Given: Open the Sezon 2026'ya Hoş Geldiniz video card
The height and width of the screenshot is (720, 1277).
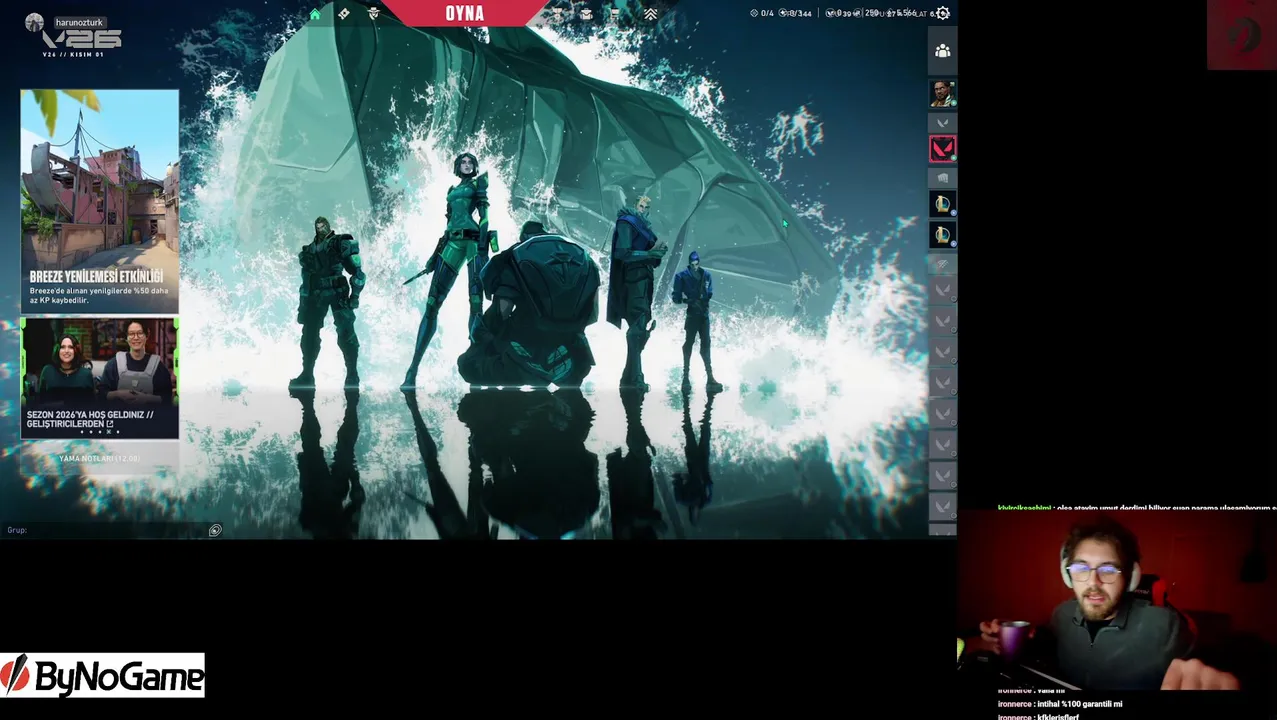Looking at the screenshot, I should (100, 378).
